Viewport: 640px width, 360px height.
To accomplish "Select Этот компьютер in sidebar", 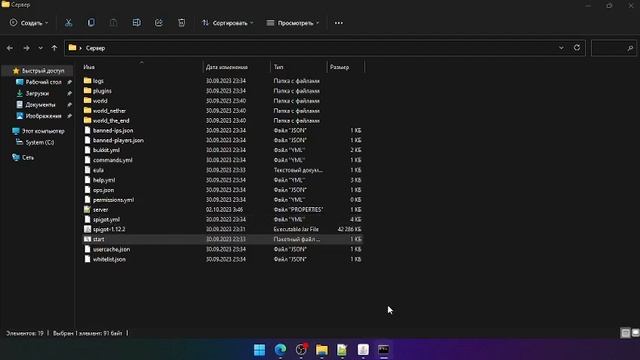I will pyautogui.click(x=43, y=131).
